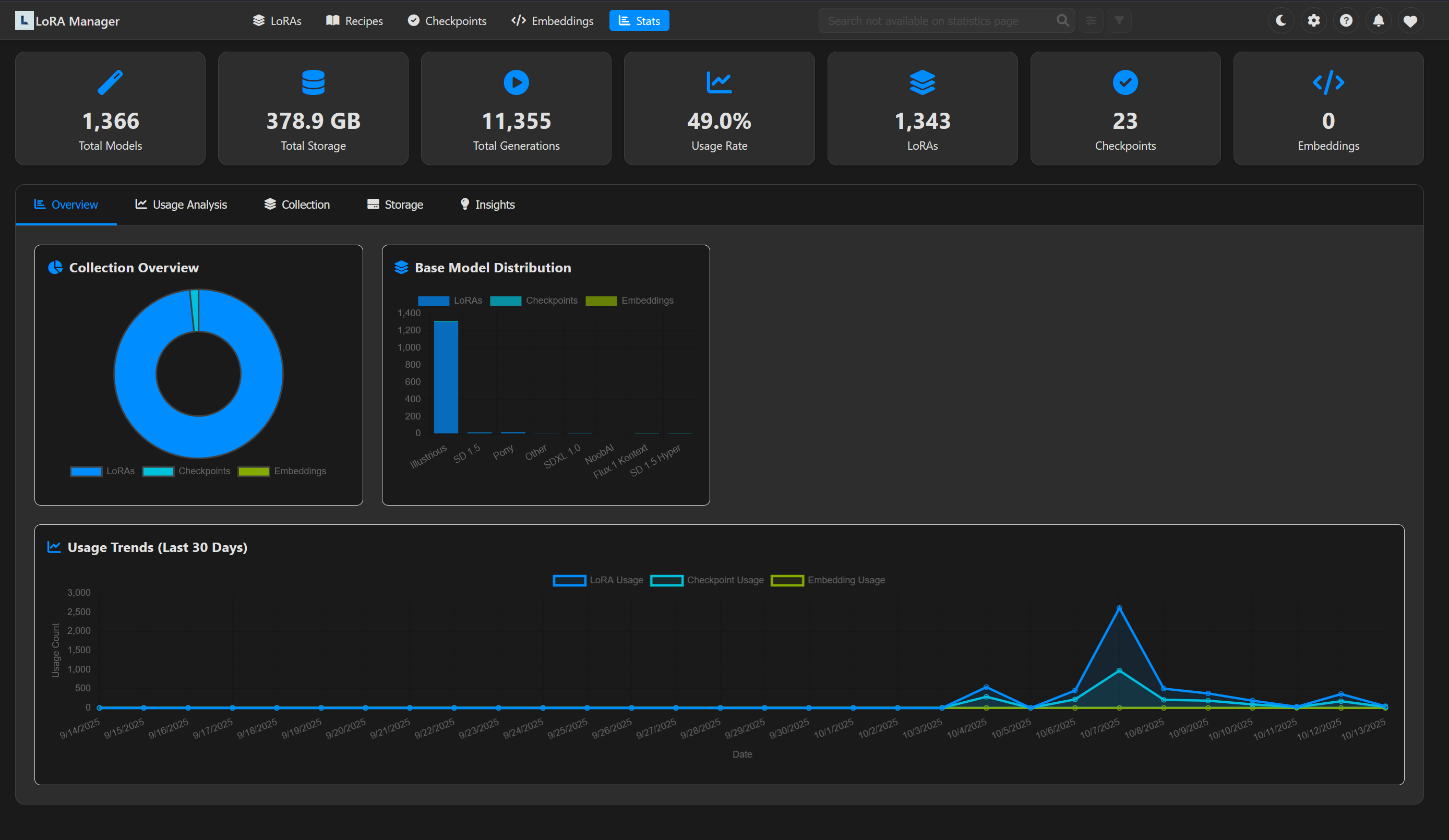Go to the Recipes page
This screenshot has width=1449, height=840.
coord(354,21)
